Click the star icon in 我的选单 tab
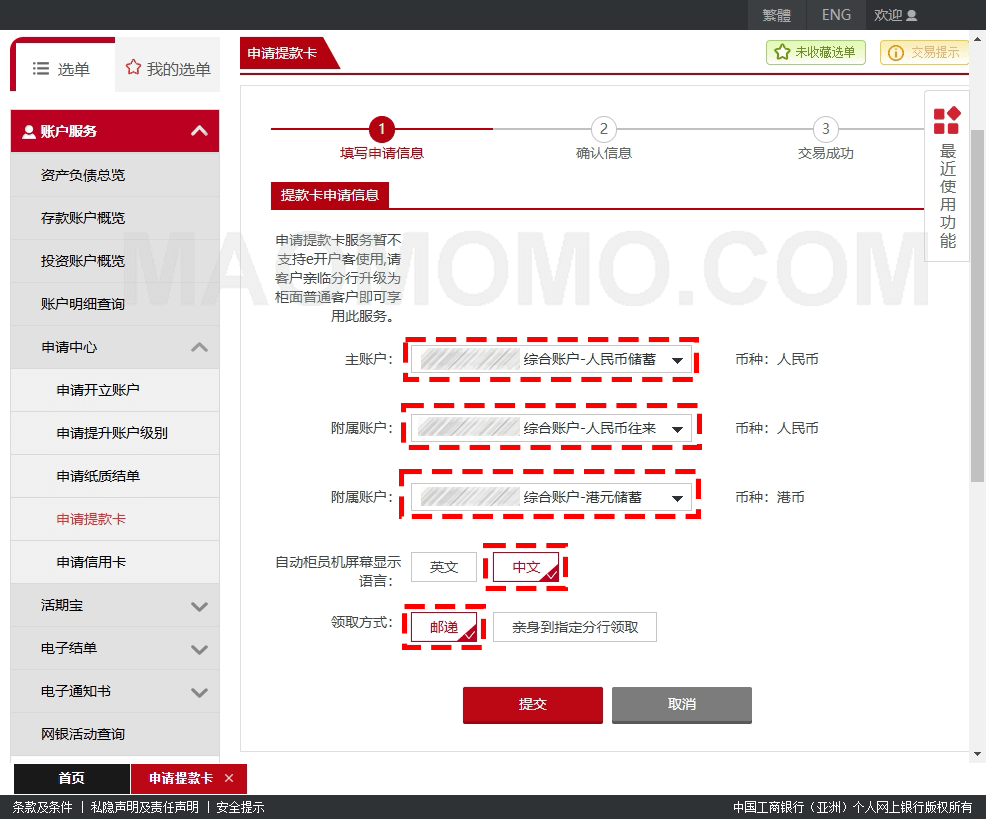Image resolution: width=986 pixels, height=819 pixels. pos(133,68)
